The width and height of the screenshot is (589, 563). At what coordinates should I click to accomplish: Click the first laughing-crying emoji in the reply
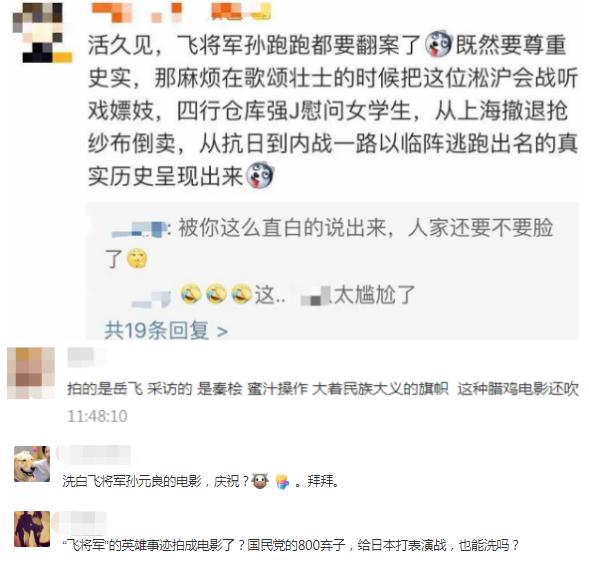click(190, 294)
